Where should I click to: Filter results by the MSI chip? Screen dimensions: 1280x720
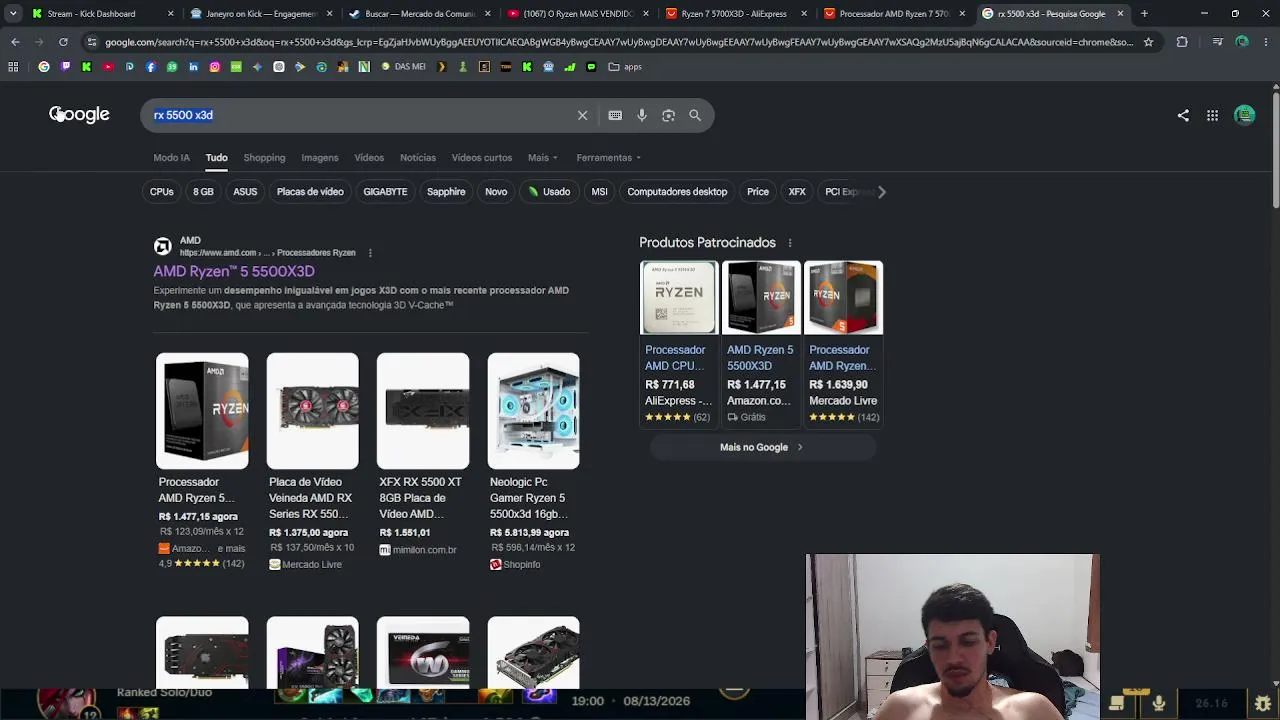coord(599,192)
